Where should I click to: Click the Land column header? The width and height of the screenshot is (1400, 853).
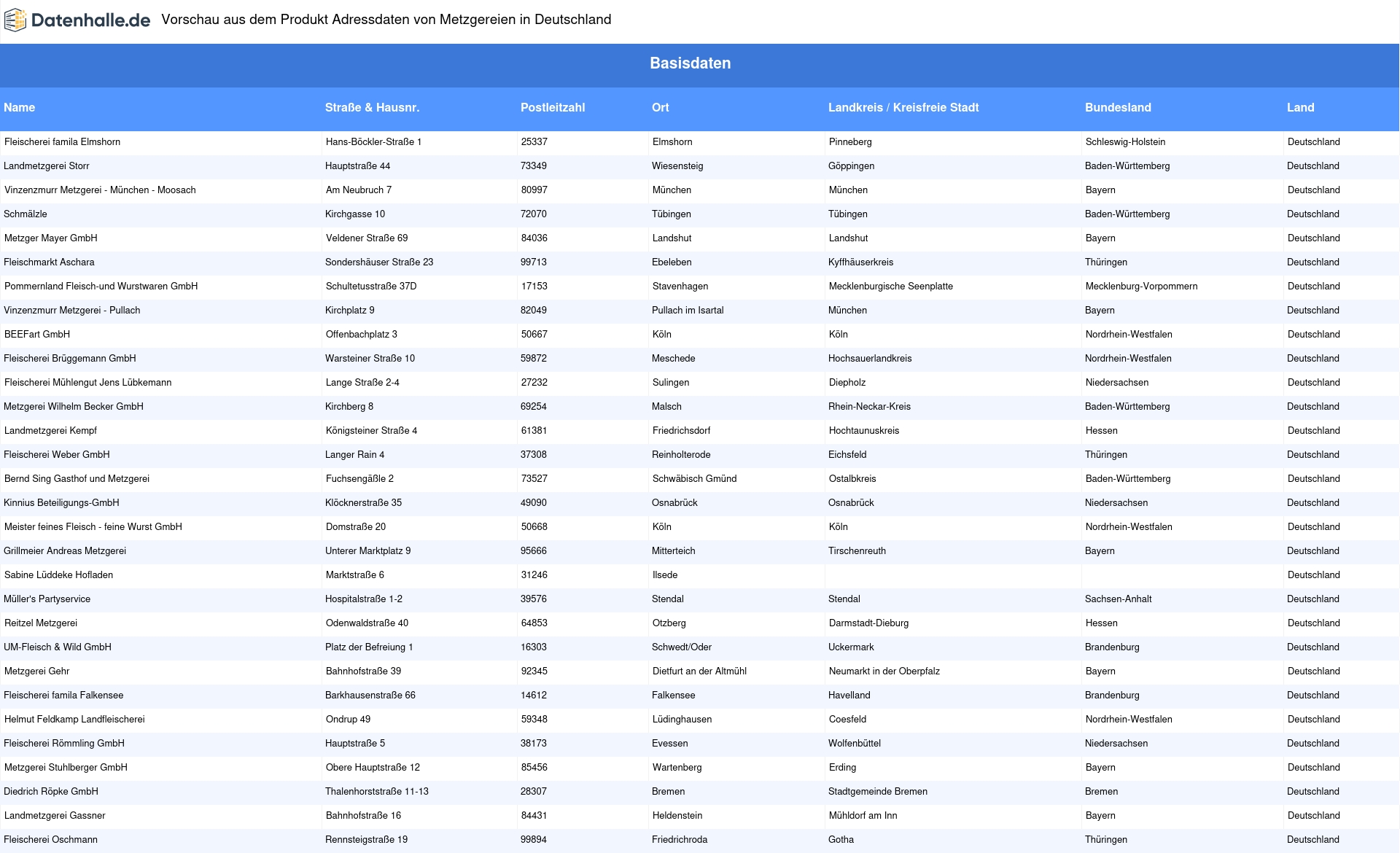point(1300,107)
